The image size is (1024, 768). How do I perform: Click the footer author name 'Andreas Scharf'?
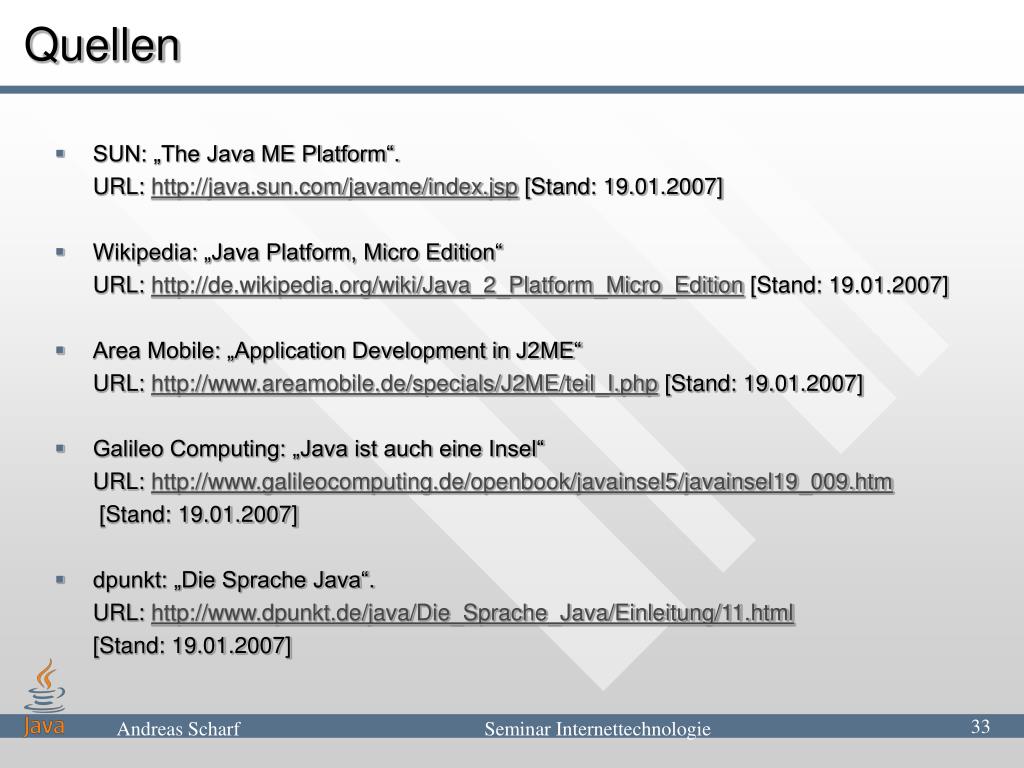[x=178, y=729]
